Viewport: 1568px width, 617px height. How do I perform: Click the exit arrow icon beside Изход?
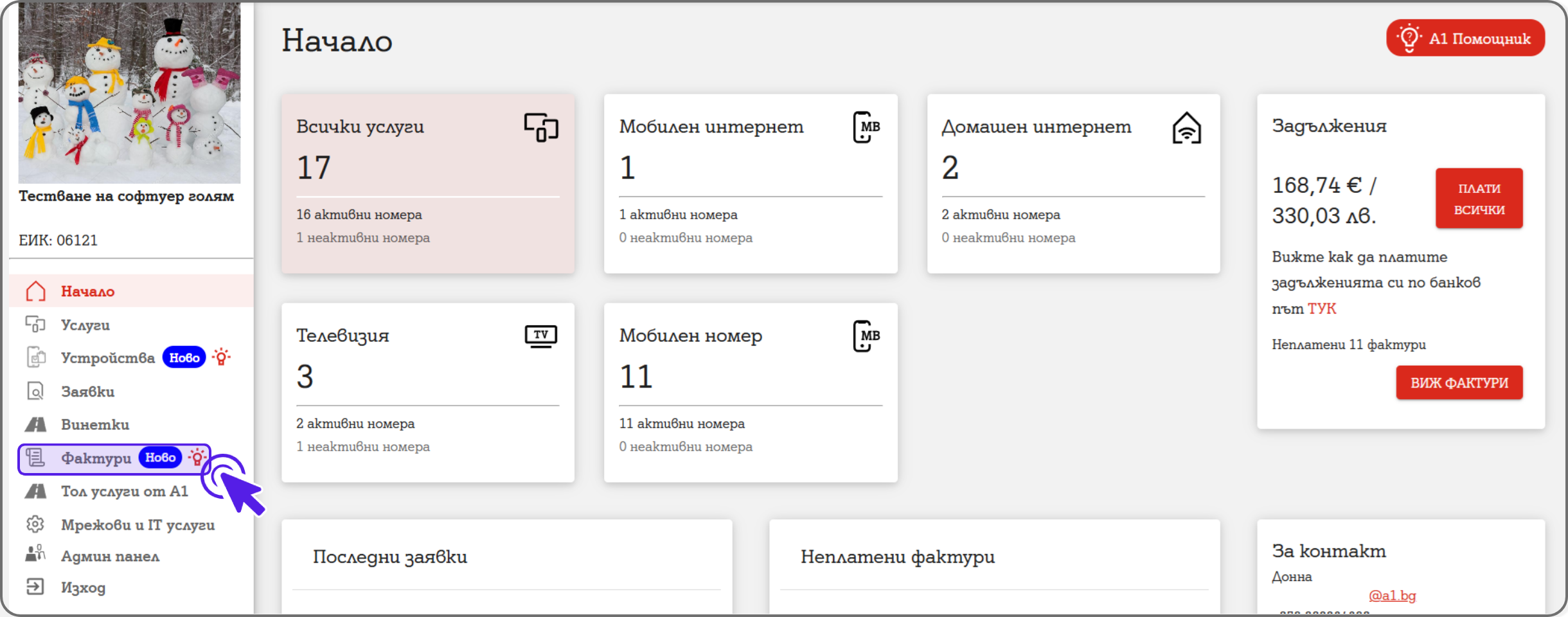point(35,587)
